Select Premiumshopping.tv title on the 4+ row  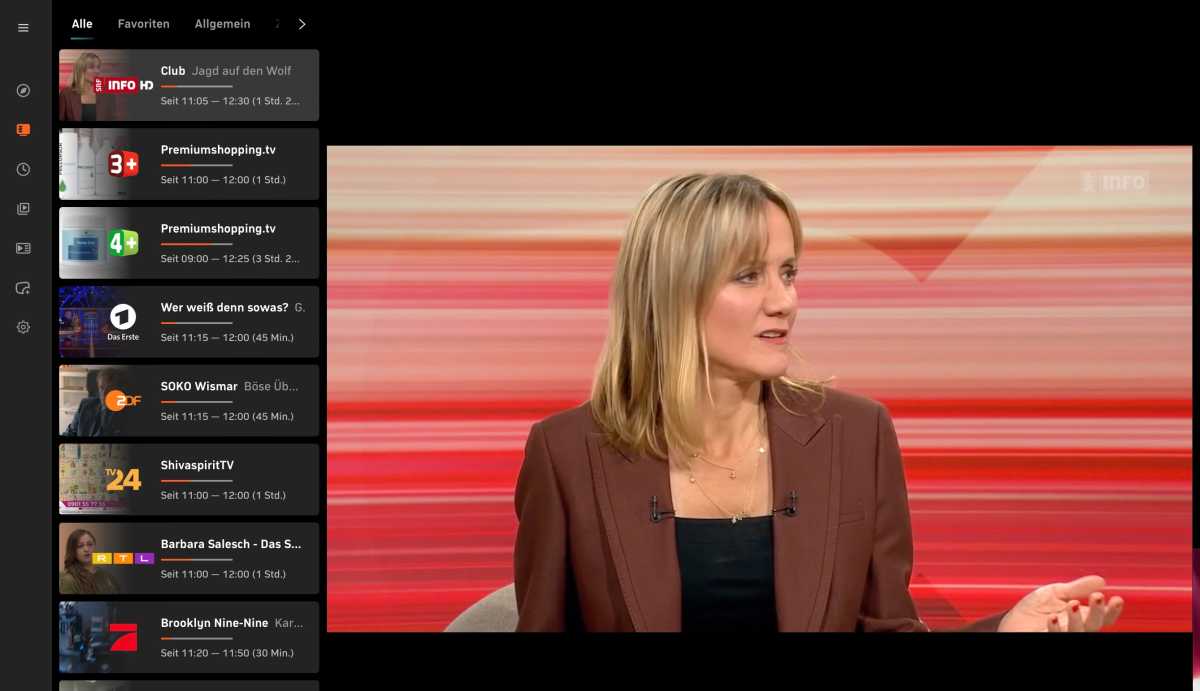218,229
